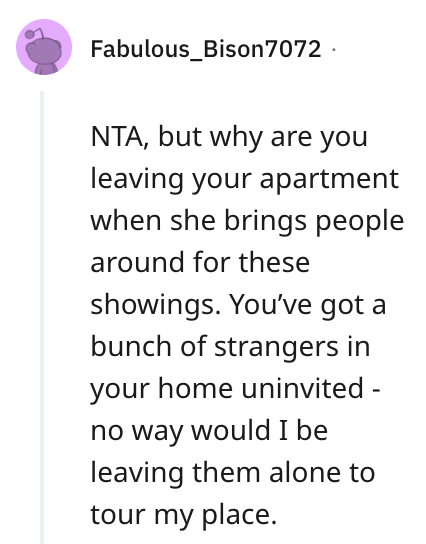
Task: Click the phrase "You've got a"
Action: pos(308,305)
